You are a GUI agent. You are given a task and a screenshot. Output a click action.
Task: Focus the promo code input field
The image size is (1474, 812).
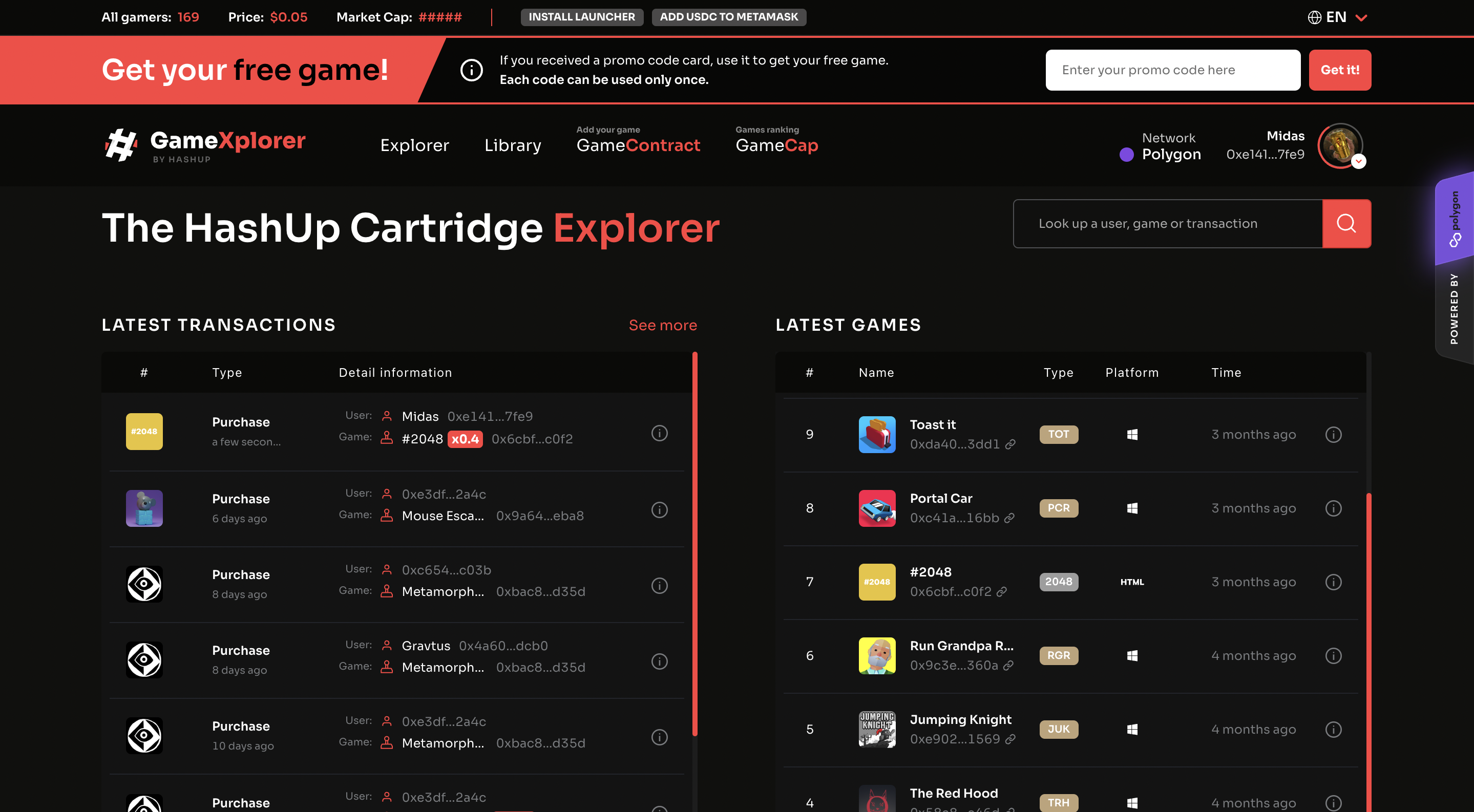[x=1172, y=70]
